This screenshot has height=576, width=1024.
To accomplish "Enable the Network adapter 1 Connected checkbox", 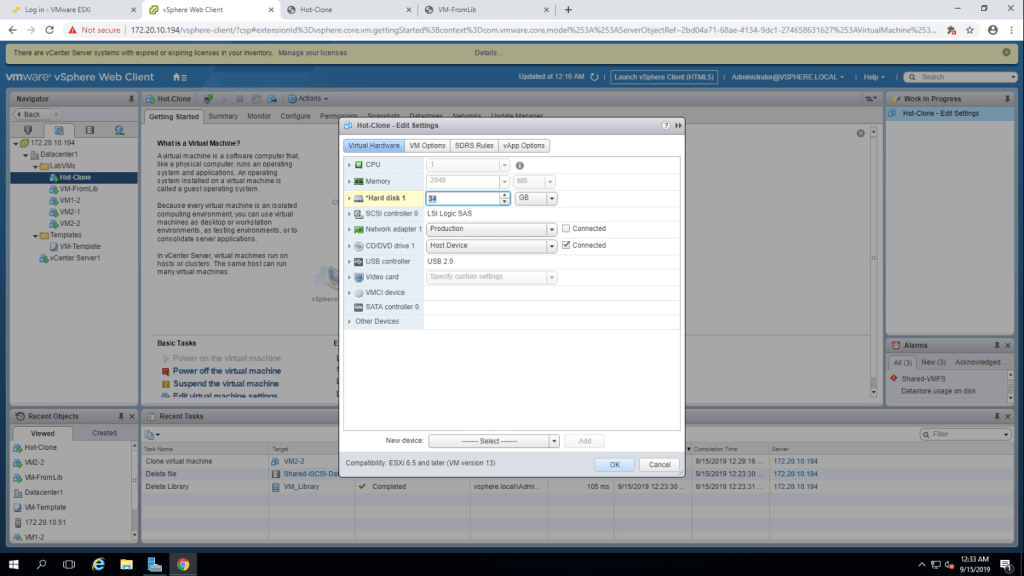I will [x=566, y=229].
